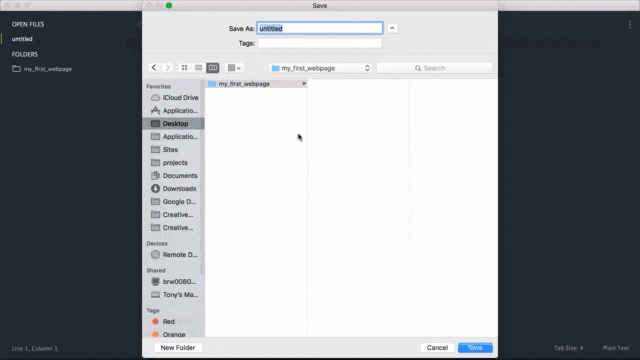This screenshot has width=640, height=360.
Task: Open the item grouping options menu
Action: 234,68
